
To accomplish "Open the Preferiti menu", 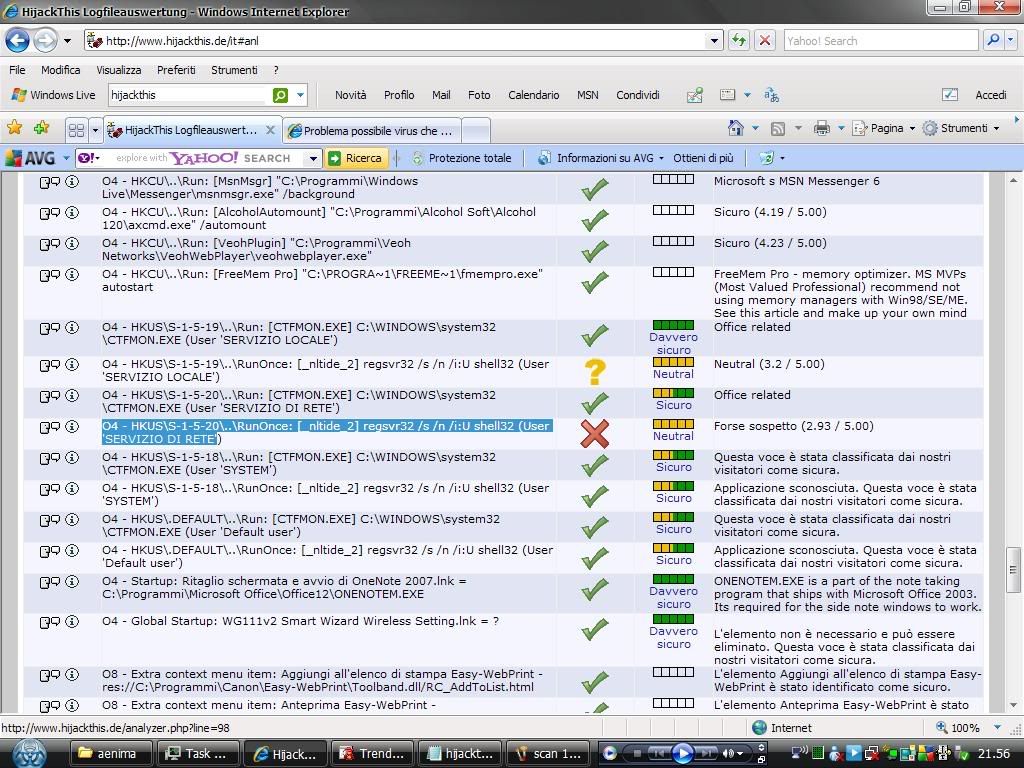I will tap(176, 70).
